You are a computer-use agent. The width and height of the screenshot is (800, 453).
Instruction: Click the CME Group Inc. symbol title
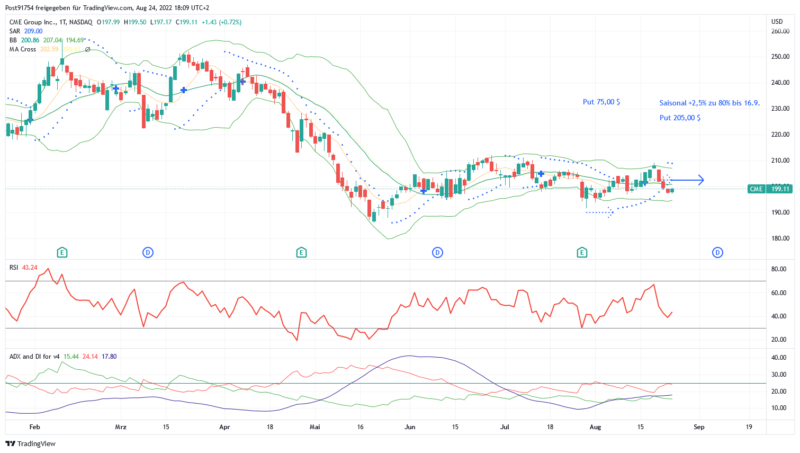click(x=40, y=22)
